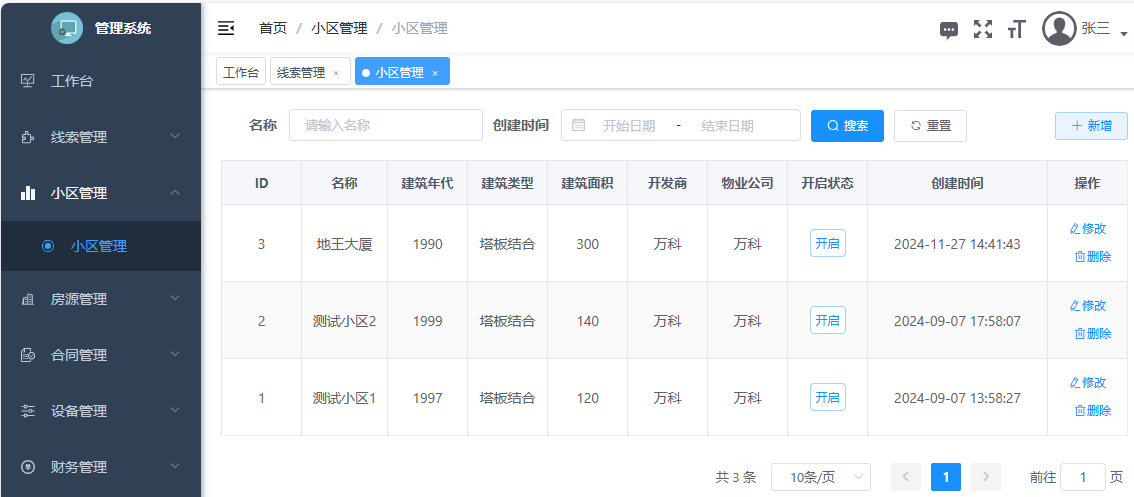Toggle 开启 status for 地王大厦
The height and width of the screenshot is (497, 1134).
tap(827, 243)
